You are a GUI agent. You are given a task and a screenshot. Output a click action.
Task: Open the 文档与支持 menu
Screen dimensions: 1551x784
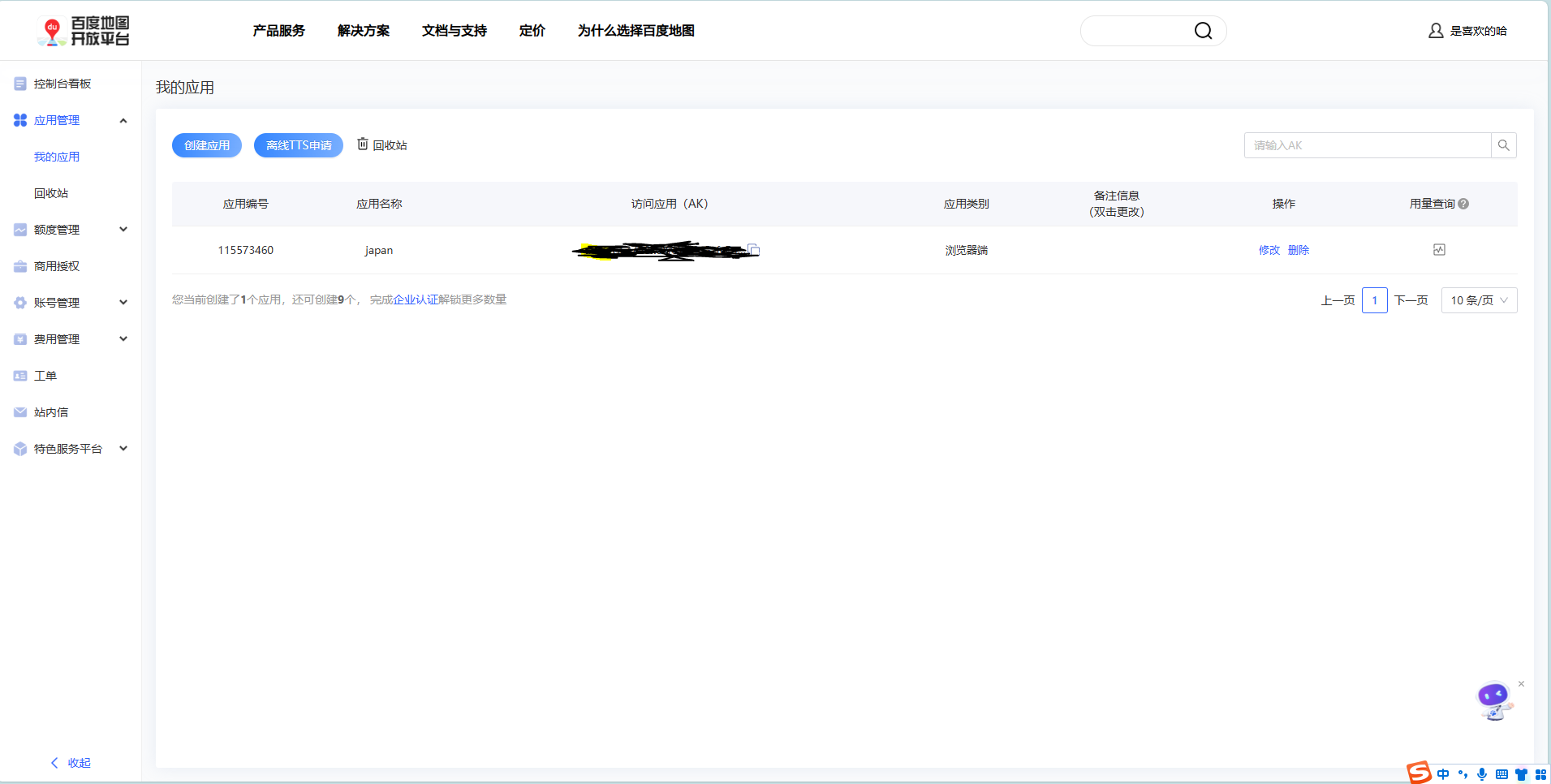453,30
